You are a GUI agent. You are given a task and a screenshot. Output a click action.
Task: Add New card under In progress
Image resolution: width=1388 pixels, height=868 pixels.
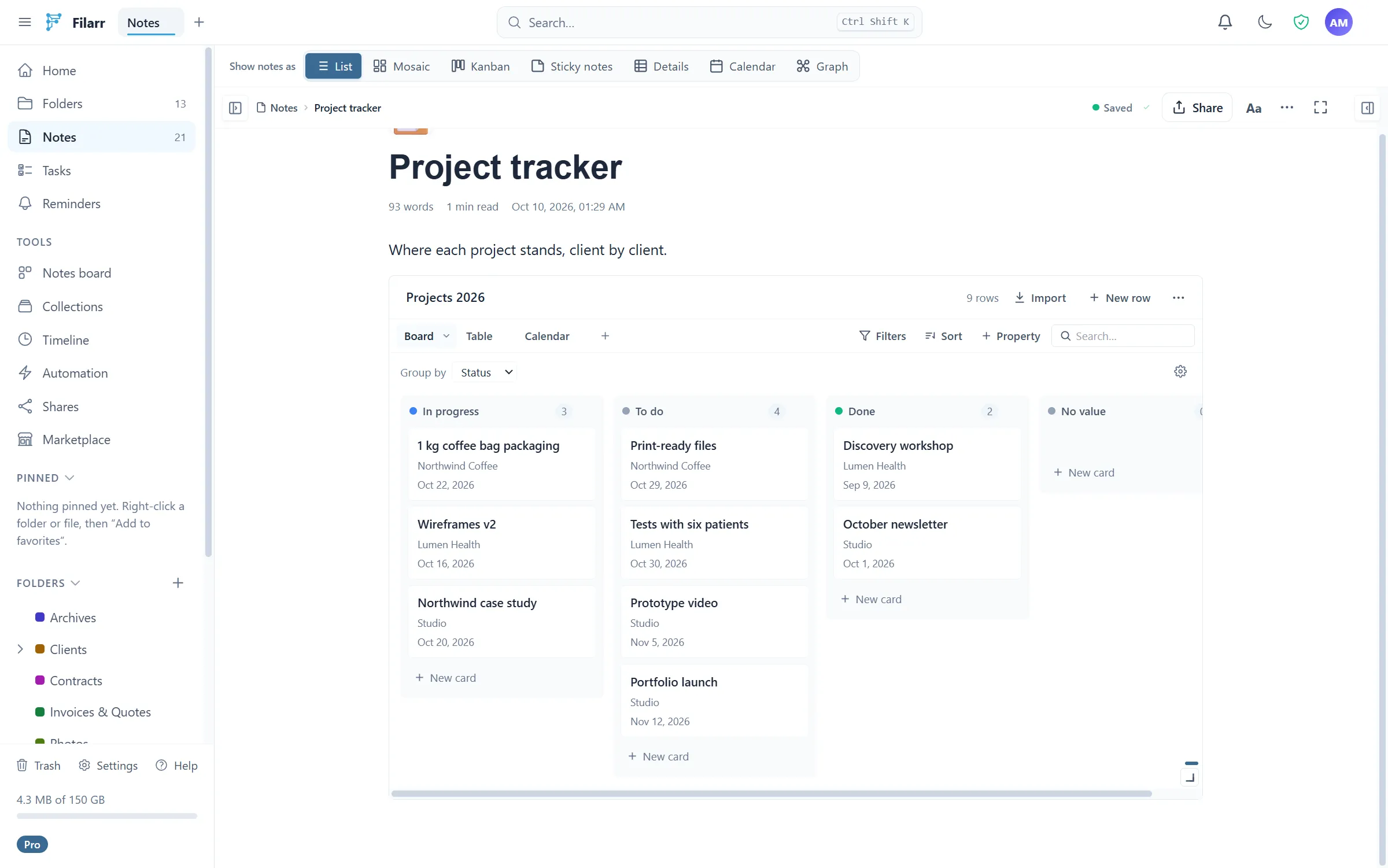tap(445, 678)
